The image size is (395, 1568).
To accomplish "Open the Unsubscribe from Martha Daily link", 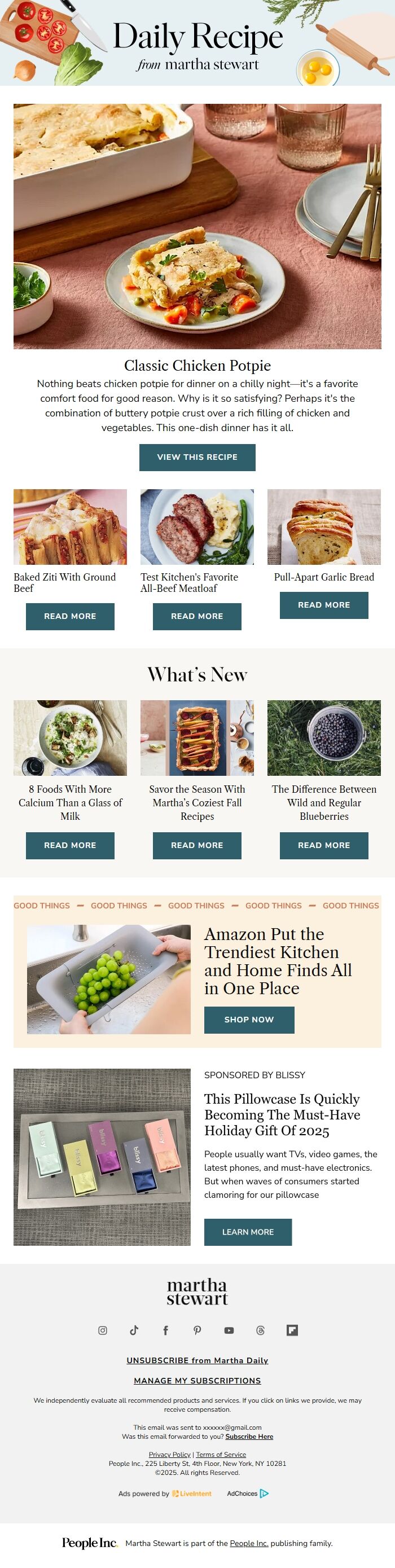I will coord(197,1360).
